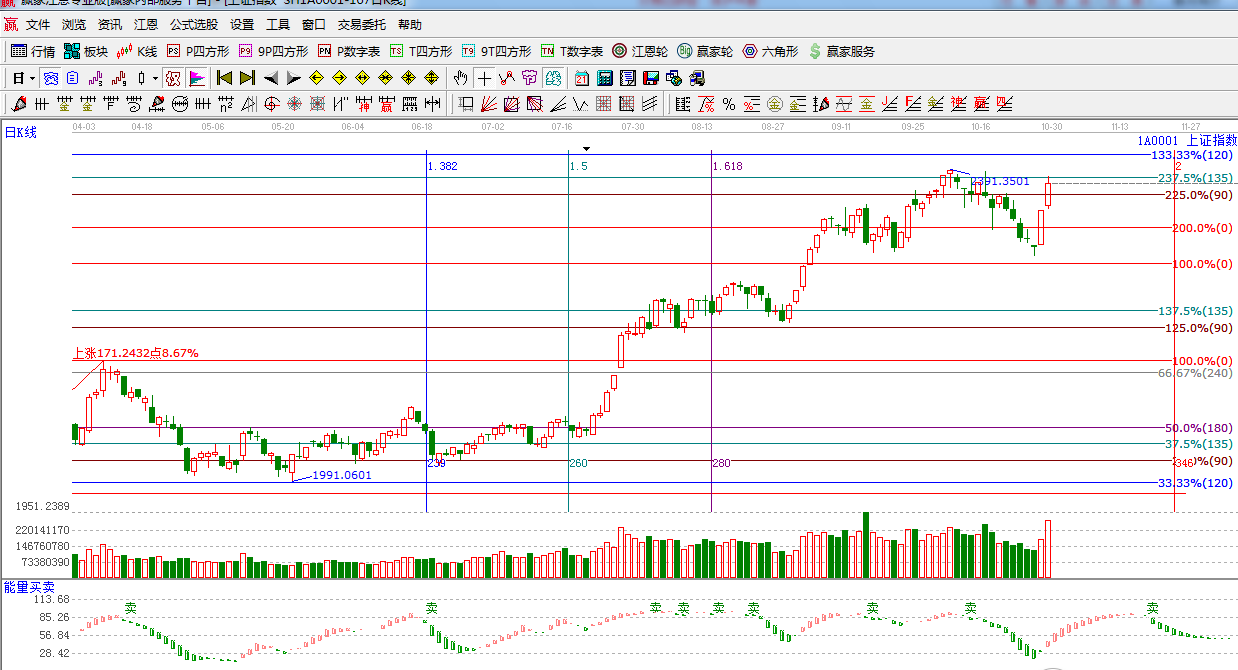Click the red floppy disk save icon
This screenshot has width=1238, height=670.
(x=651, y=78)
